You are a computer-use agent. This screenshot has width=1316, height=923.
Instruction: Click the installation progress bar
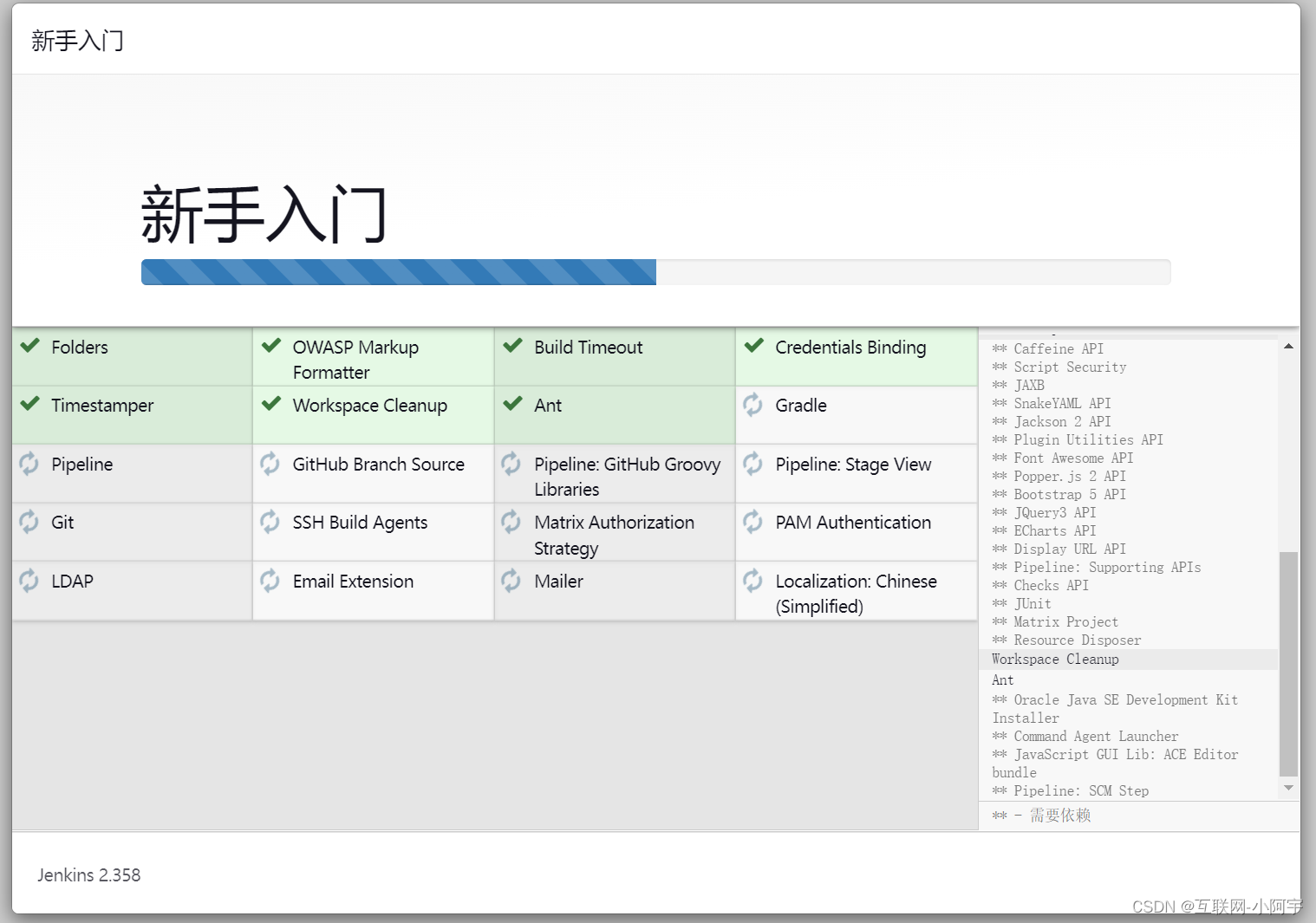(x=656, y=272)
